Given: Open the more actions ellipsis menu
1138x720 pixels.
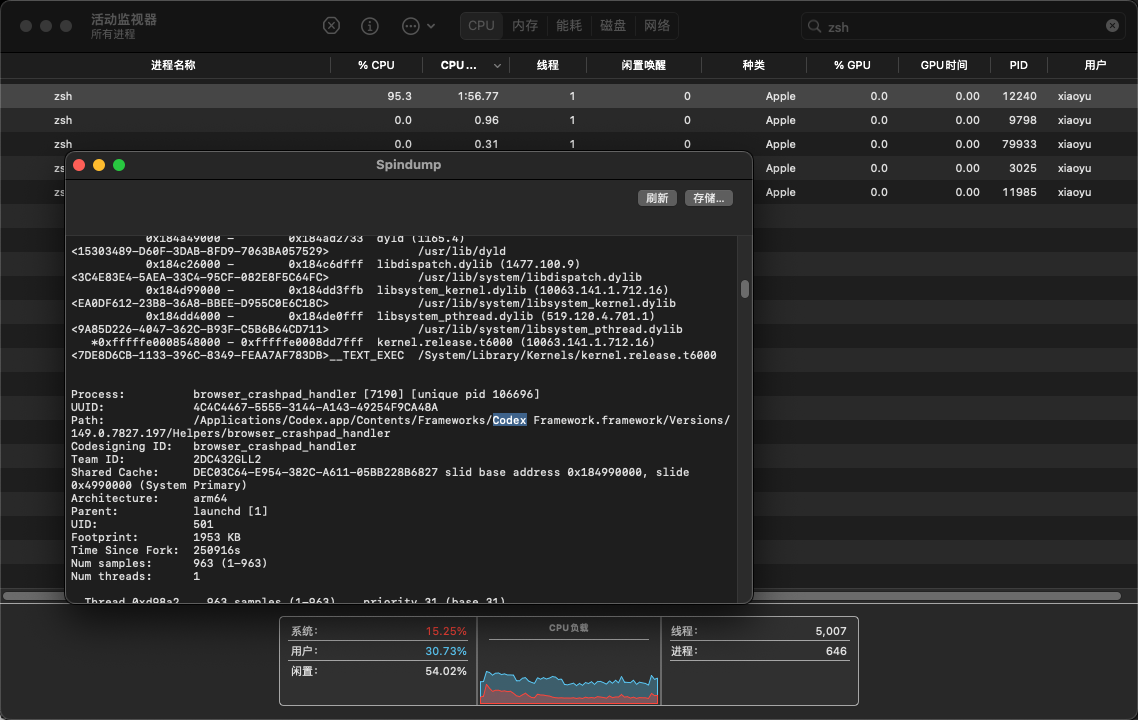Looking at the screenshot, I should coord(418,26).
